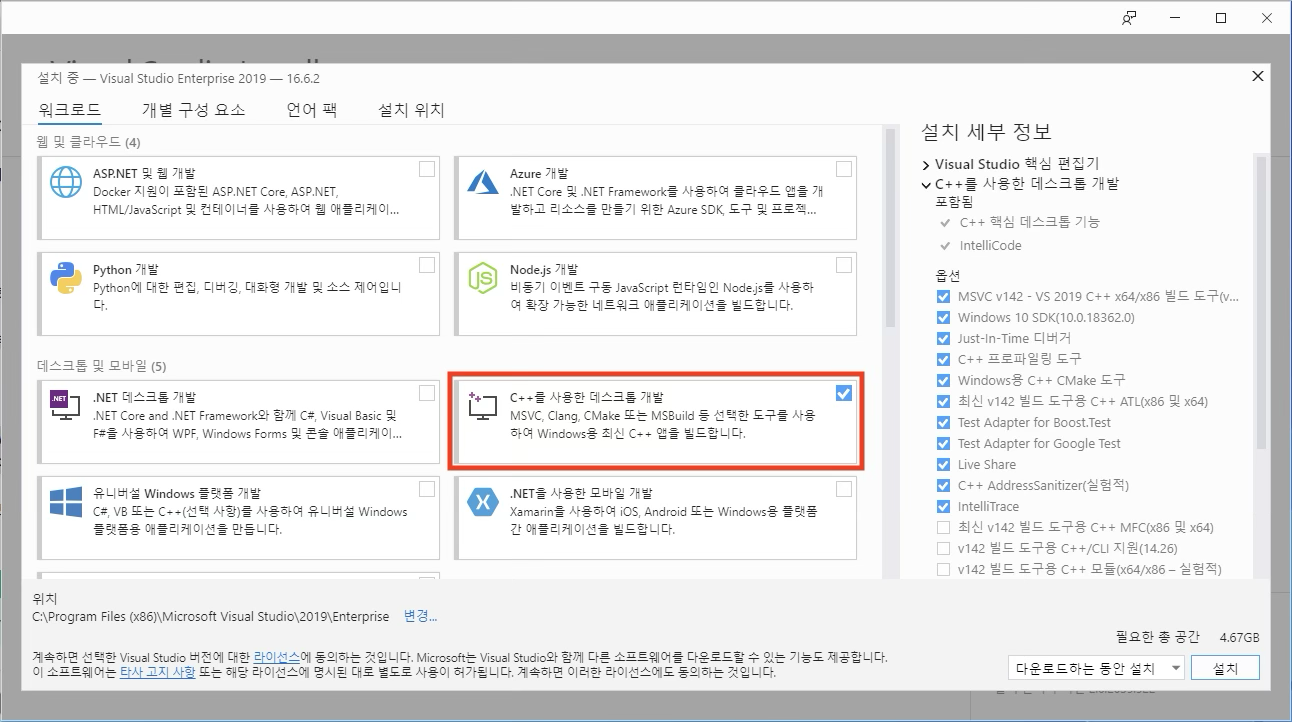The image size is (1292, 722).
Task: Click the Universal Windows Platform icon
Action: [x=66, y=502]
